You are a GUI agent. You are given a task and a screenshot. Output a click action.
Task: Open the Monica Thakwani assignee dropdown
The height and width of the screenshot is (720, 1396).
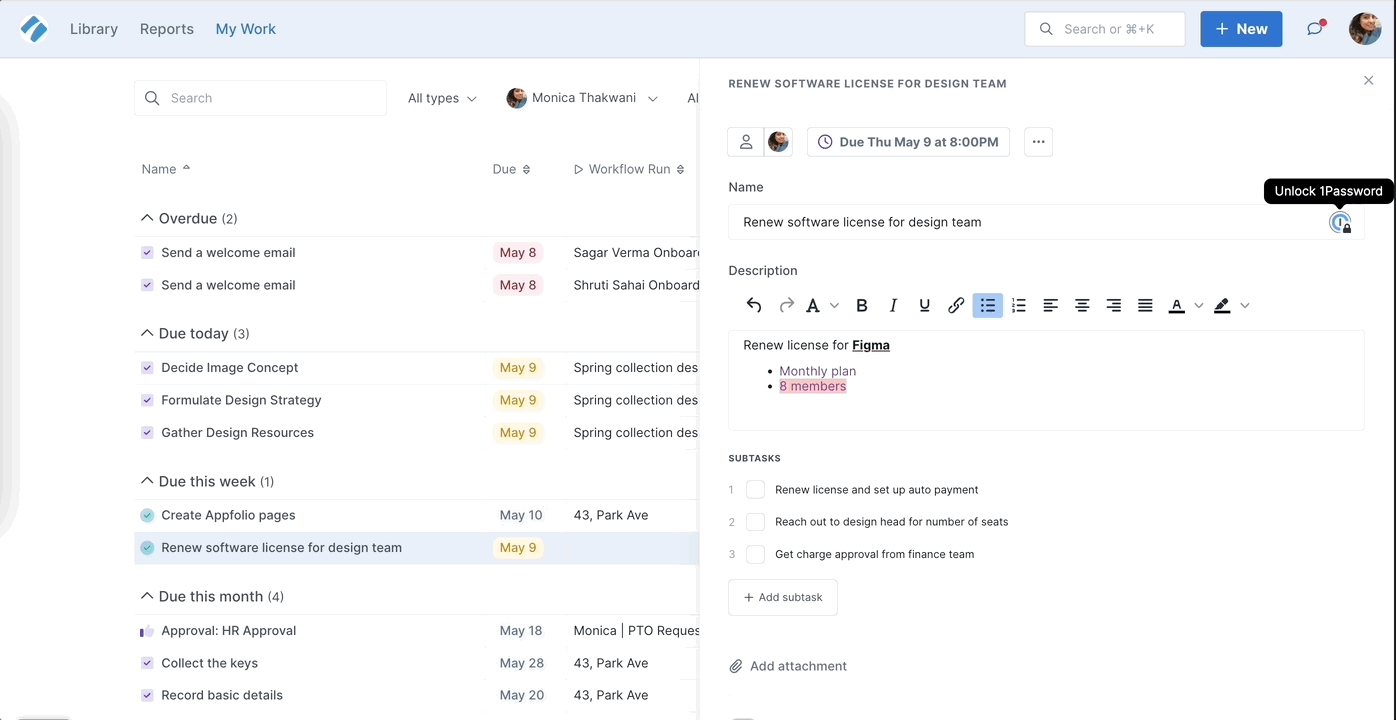[582, 98]
